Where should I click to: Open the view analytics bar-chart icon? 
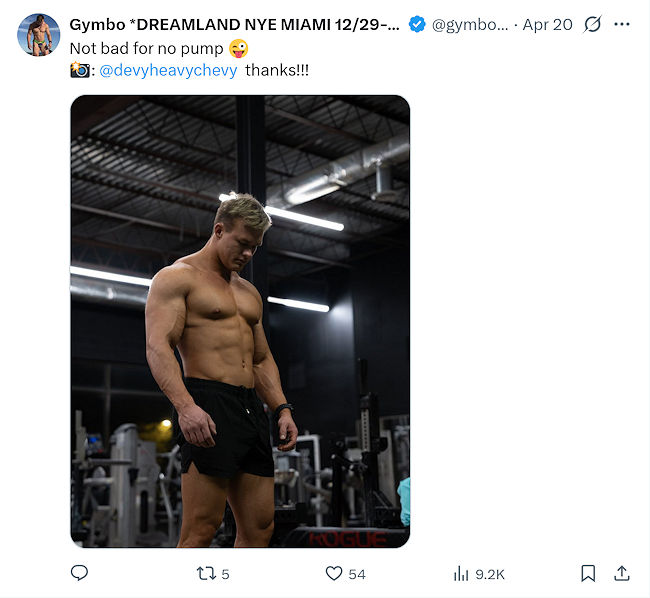click(461, 573)
